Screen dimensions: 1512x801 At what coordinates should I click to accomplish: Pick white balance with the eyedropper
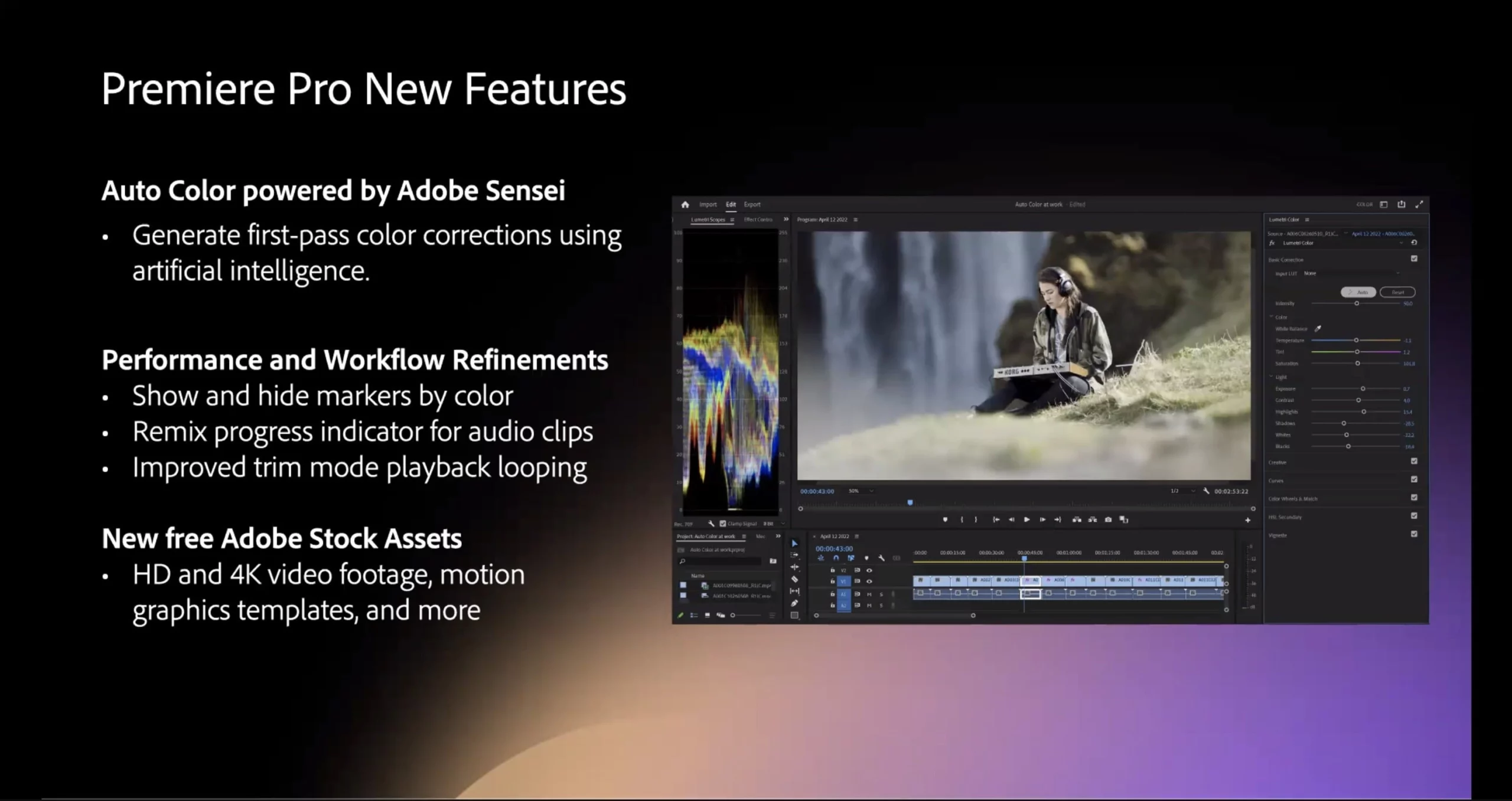1318,329
